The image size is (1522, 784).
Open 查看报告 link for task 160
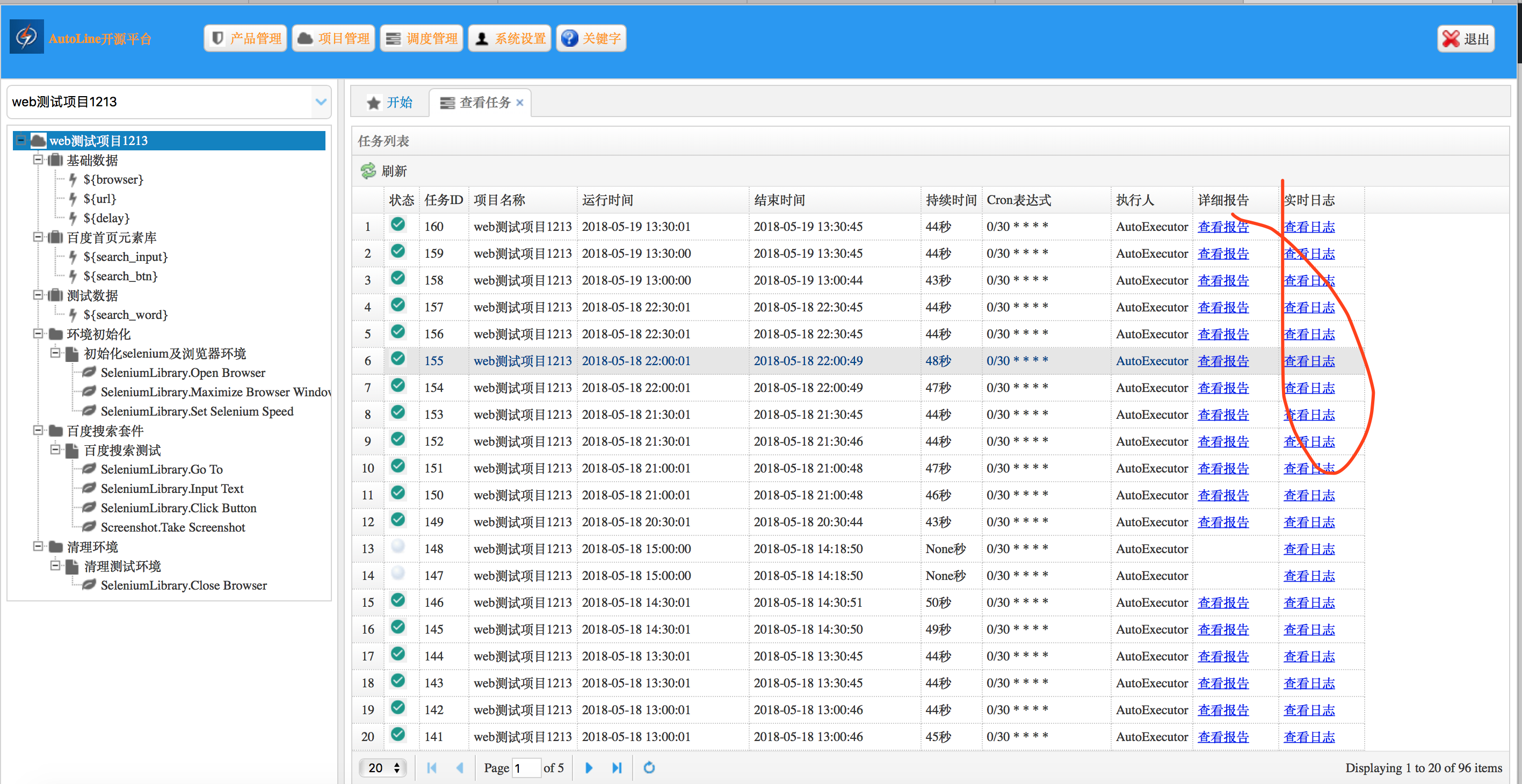(1222, 227)
